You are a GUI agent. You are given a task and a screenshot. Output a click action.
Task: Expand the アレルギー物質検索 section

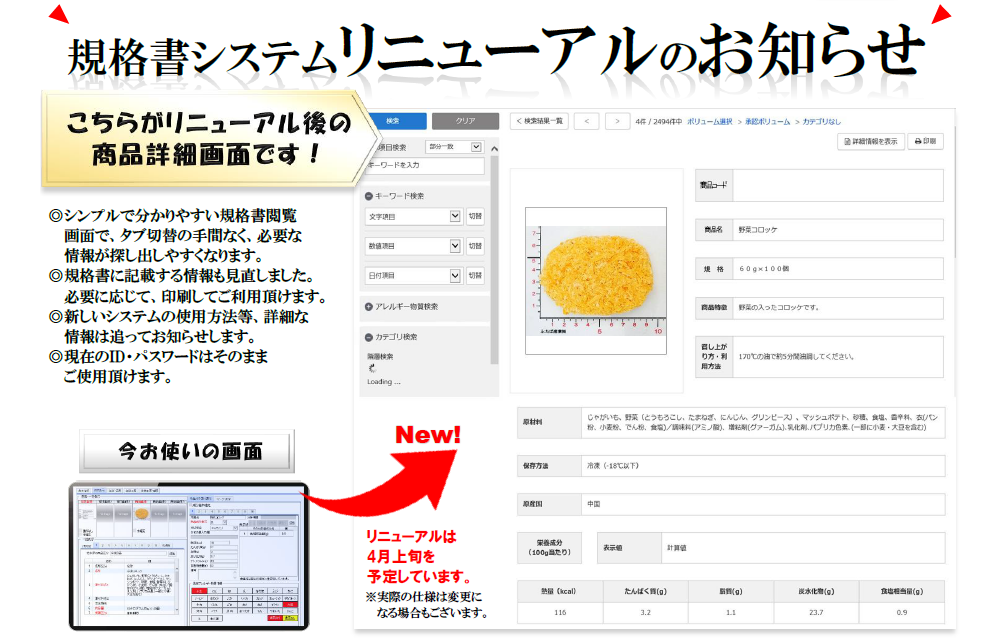369,307
